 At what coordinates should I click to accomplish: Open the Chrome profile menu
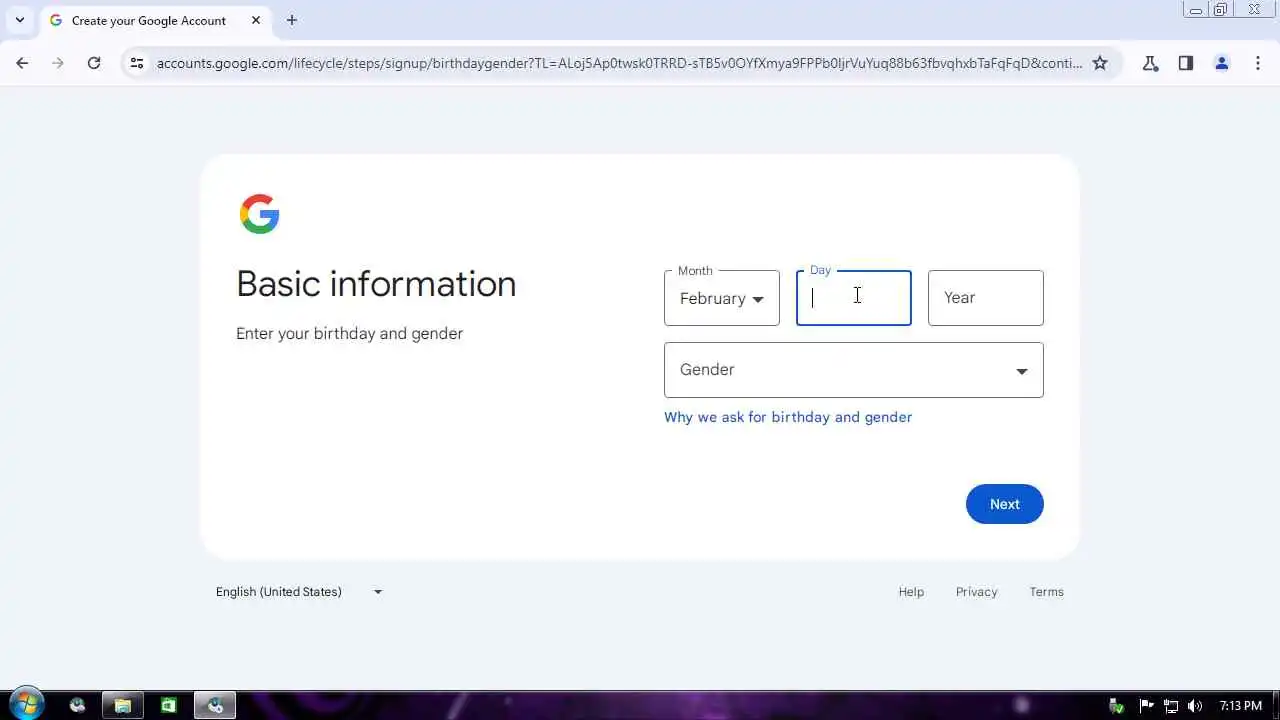click(1222, 63)
